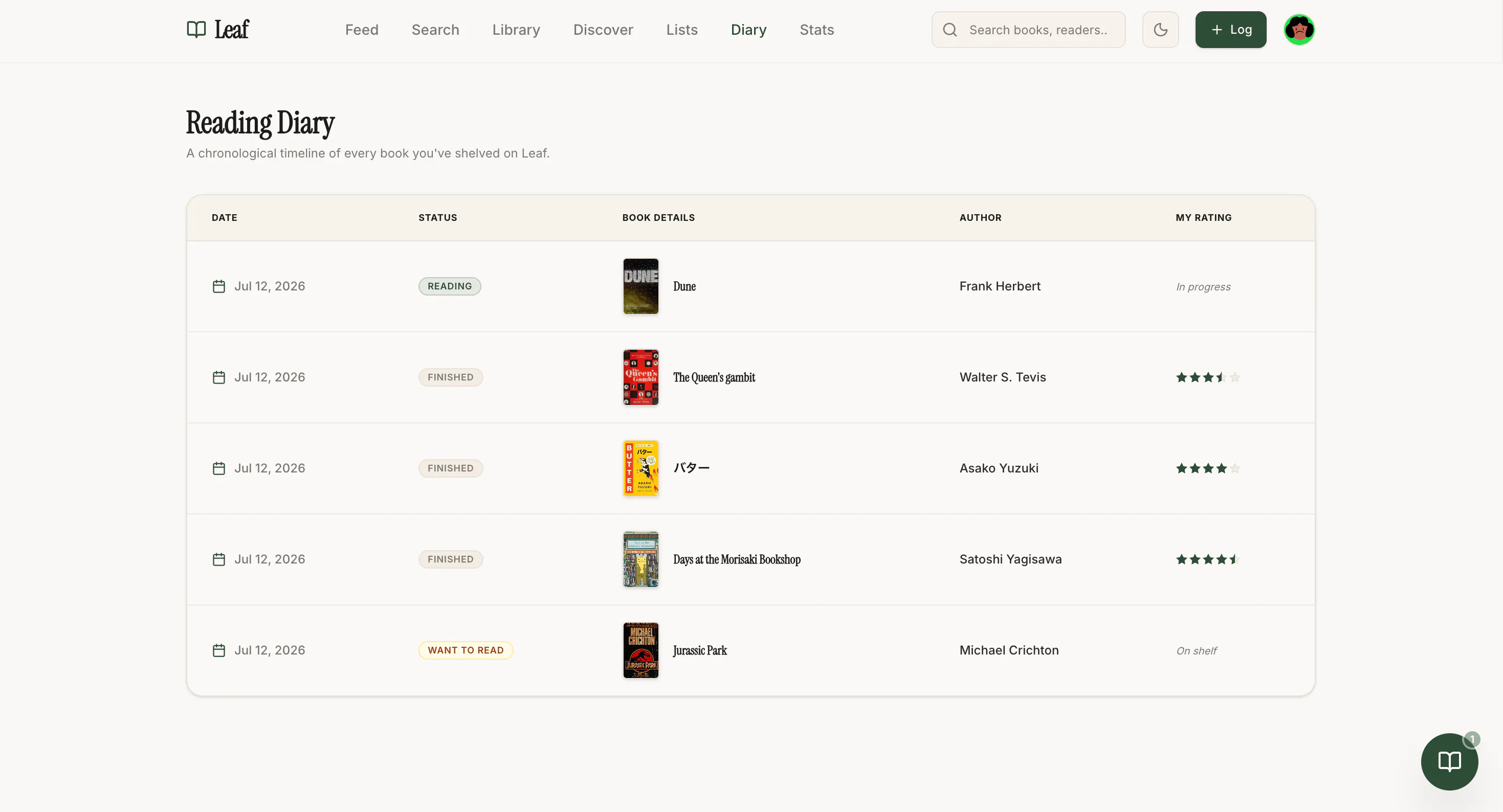The image size is (1503, 812).
Task: Open The Queen's gambit title link
Action: (x=714, y=377)
